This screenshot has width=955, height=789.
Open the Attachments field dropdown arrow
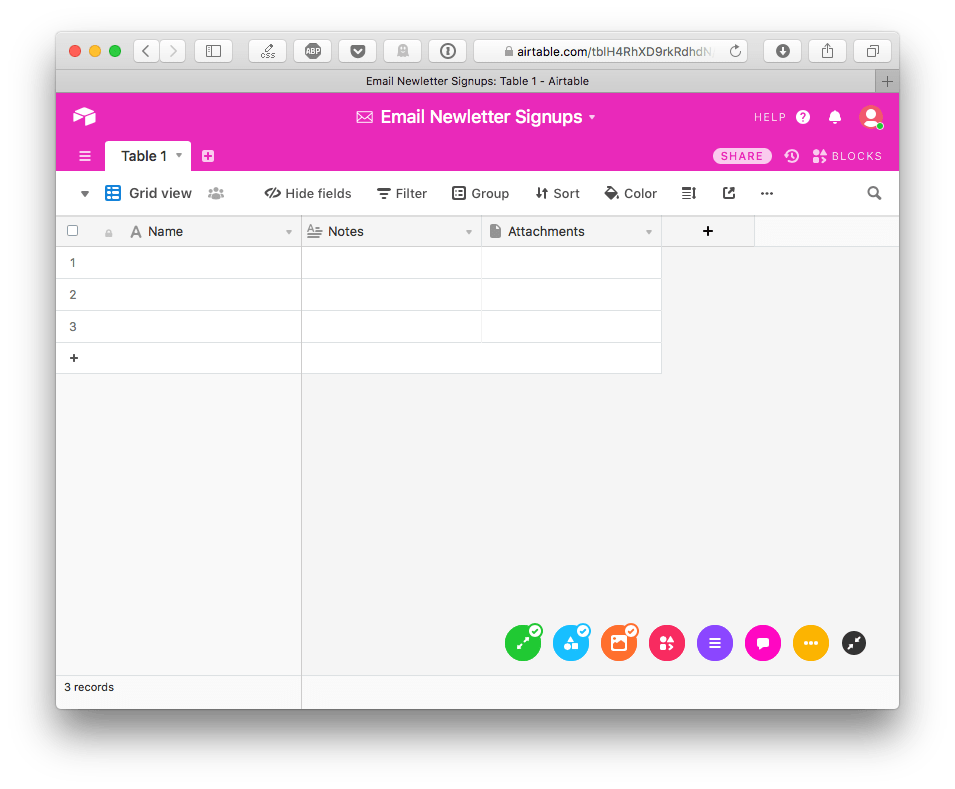(x=649, y=232)
